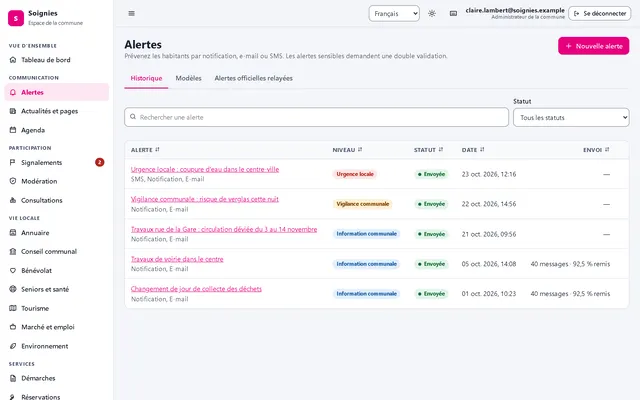Open the Français language dropdown
Image resolution: width=640 pixels, height=400 pixels.
[x=394, y=13]
